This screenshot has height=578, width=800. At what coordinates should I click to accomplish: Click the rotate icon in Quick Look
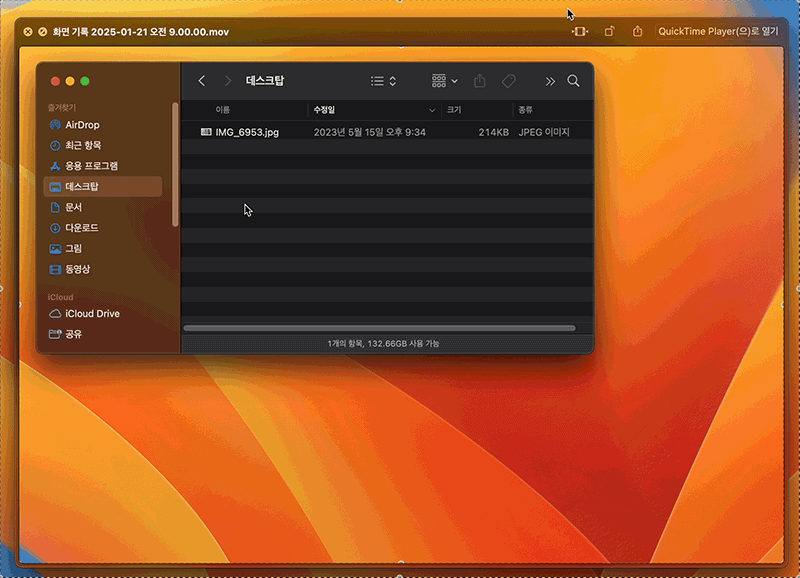tap(609, 32)
